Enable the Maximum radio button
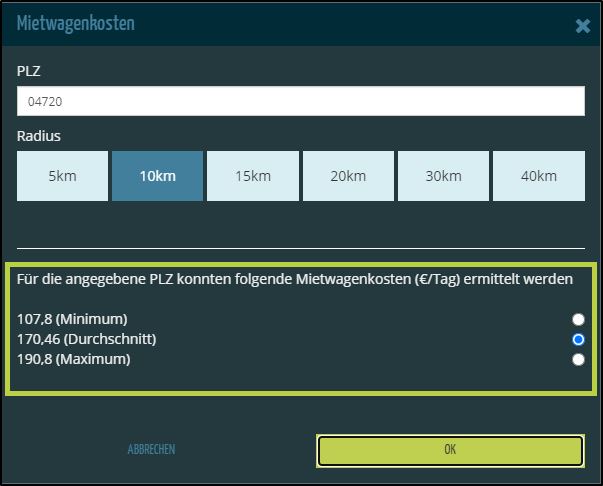 click(x=578, y=359)
